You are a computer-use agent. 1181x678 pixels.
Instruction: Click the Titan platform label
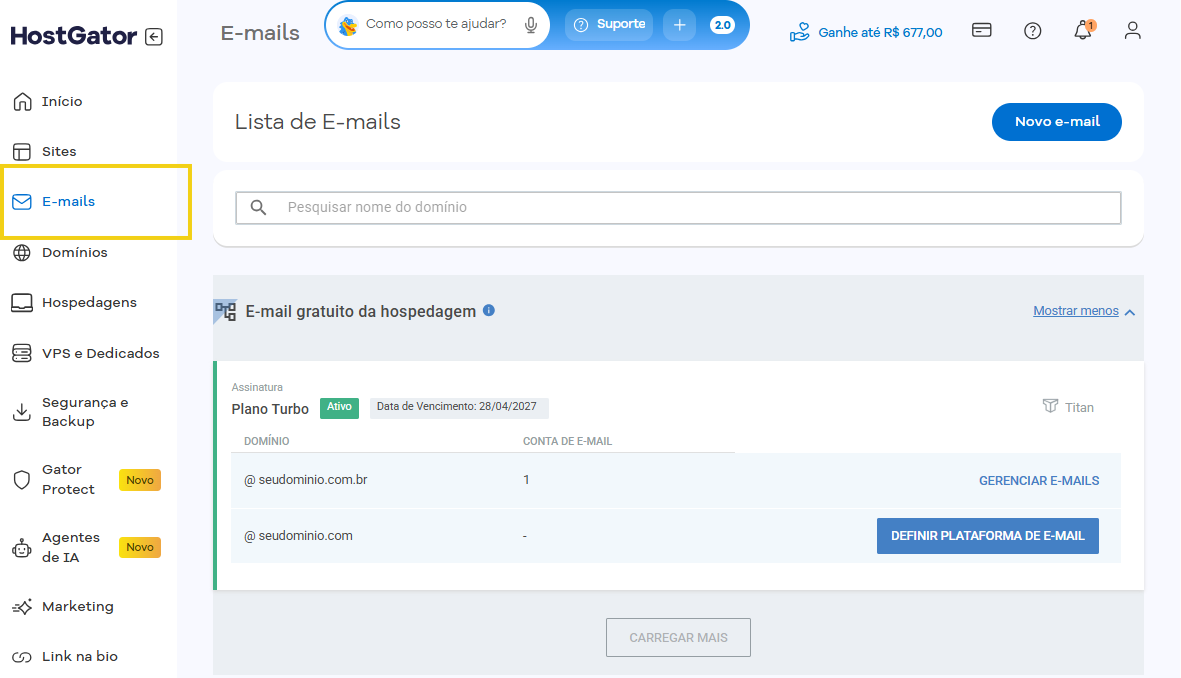point(1068,407)
